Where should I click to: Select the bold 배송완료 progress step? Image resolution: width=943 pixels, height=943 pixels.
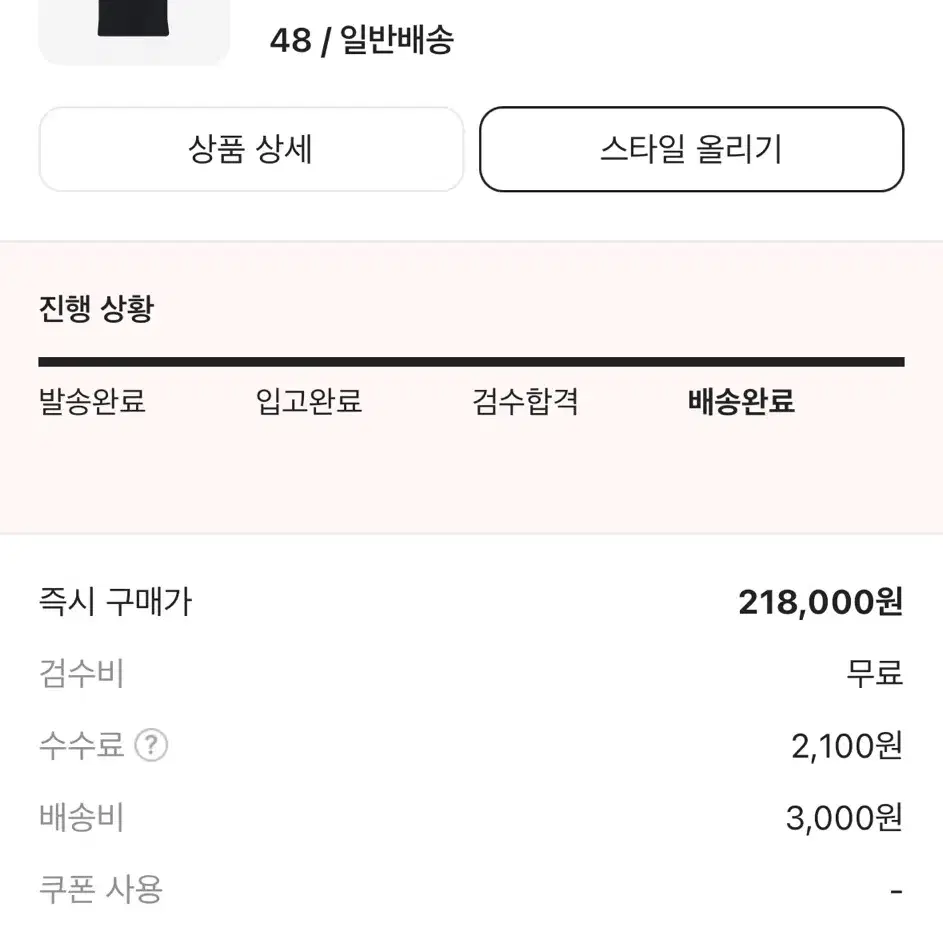coord(742,401)
